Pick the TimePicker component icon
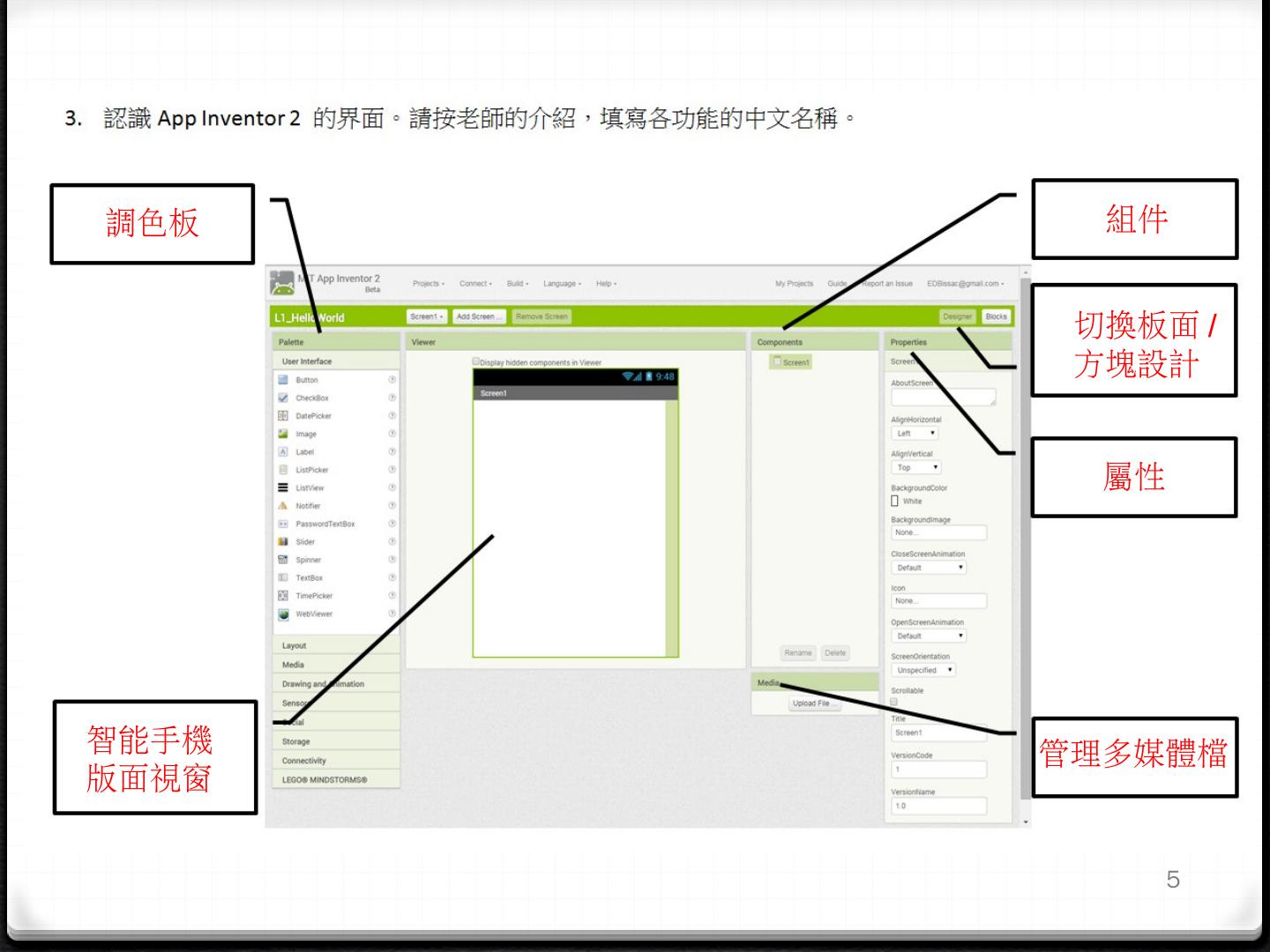 (283, 596)
